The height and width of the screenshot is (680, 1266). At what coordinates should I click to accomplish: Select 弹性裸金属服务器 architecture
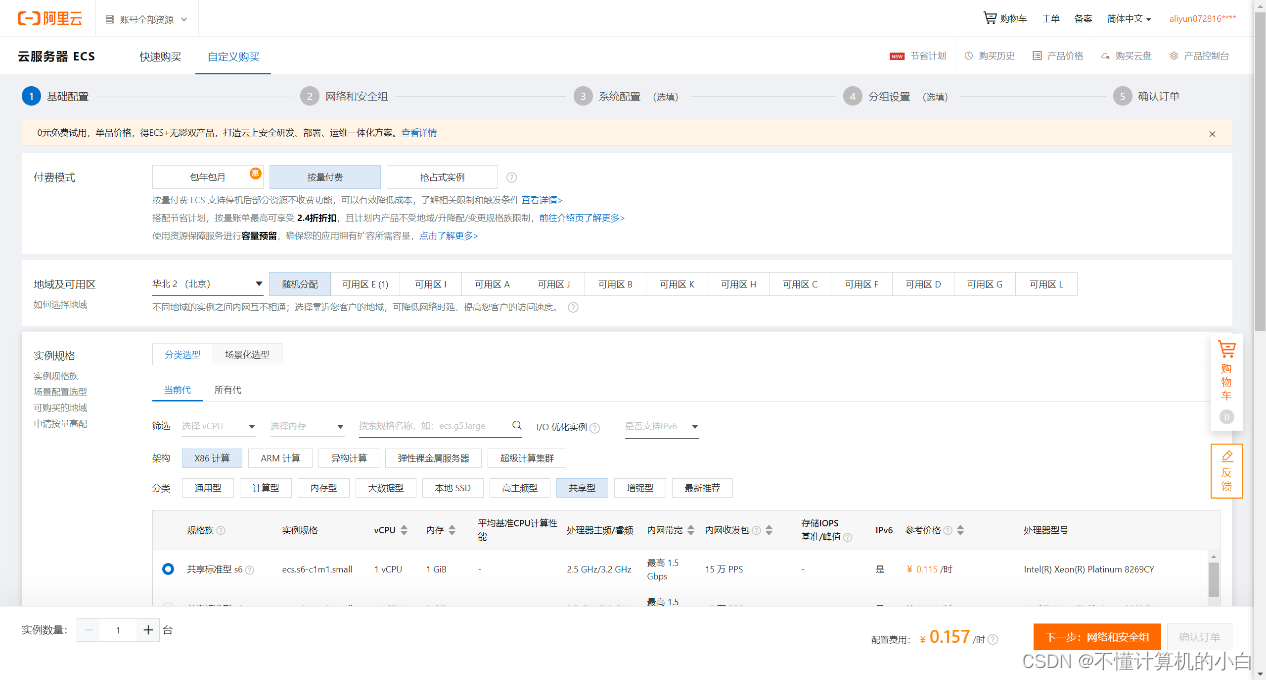[433, 458]
